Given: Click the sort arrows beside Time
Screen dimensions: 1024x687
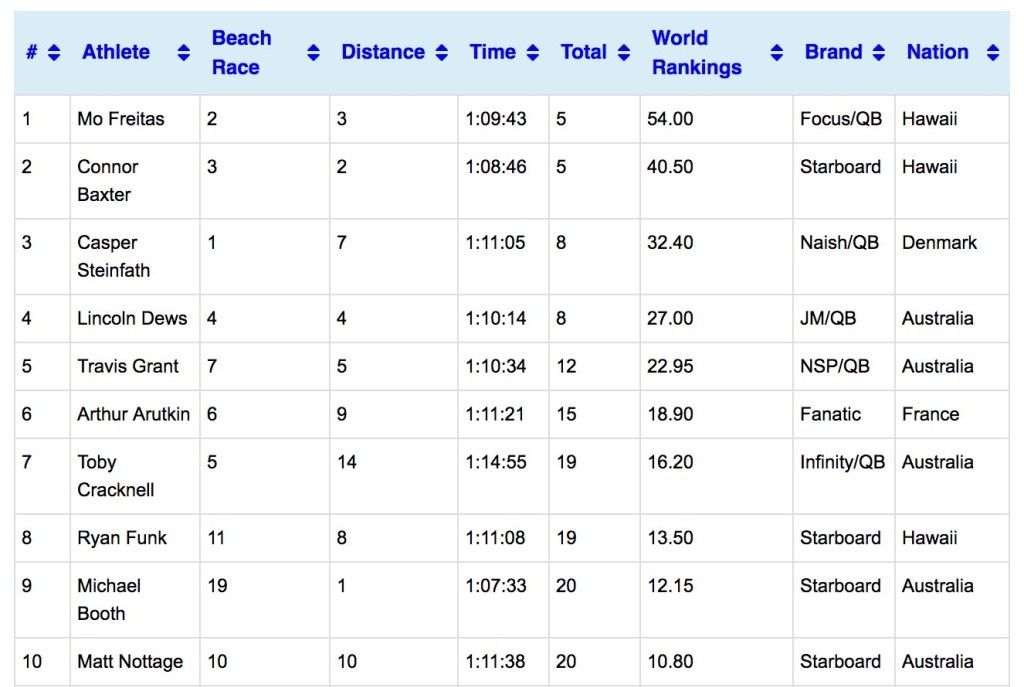Looking at the screenshot, I should (x=533, y=53).
